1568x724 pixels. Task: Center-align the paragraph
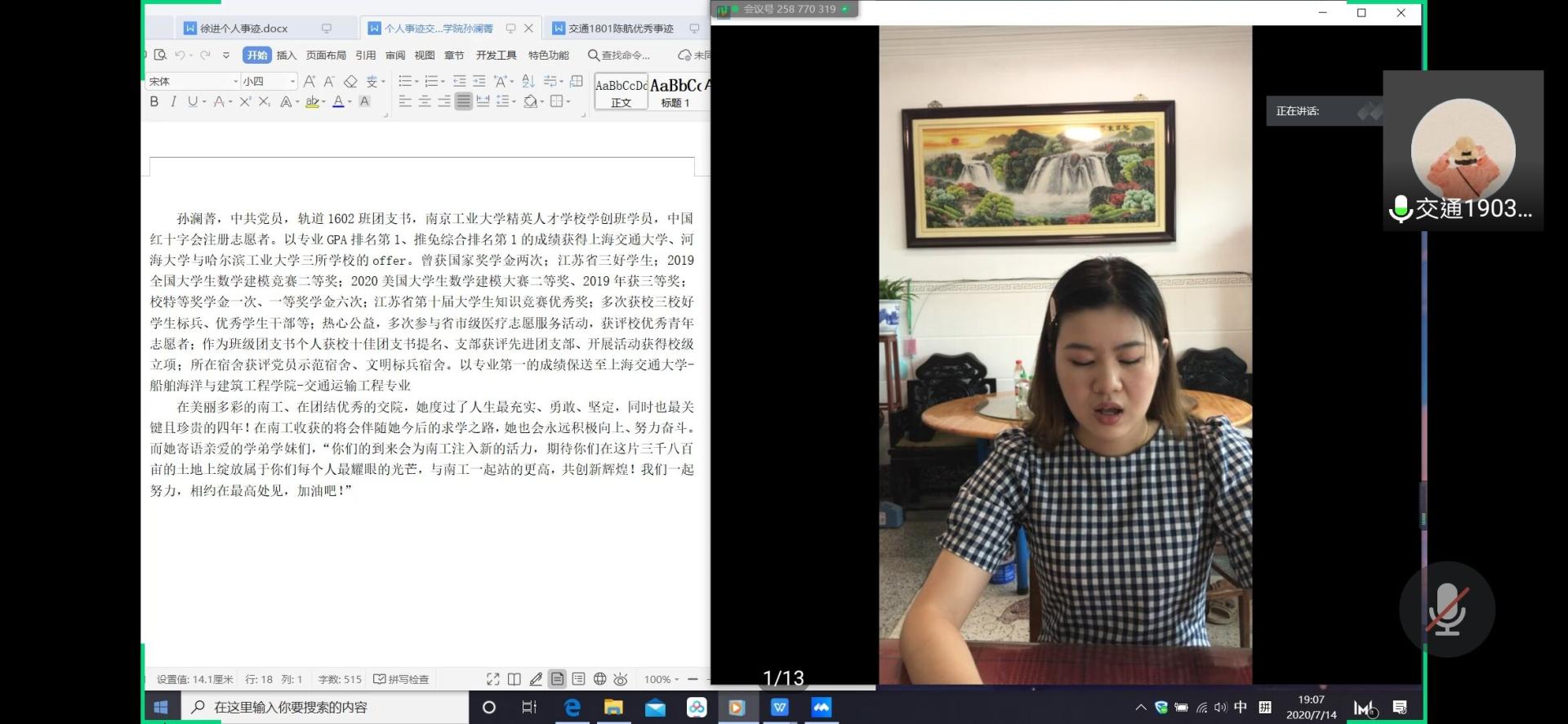(425, 101)
